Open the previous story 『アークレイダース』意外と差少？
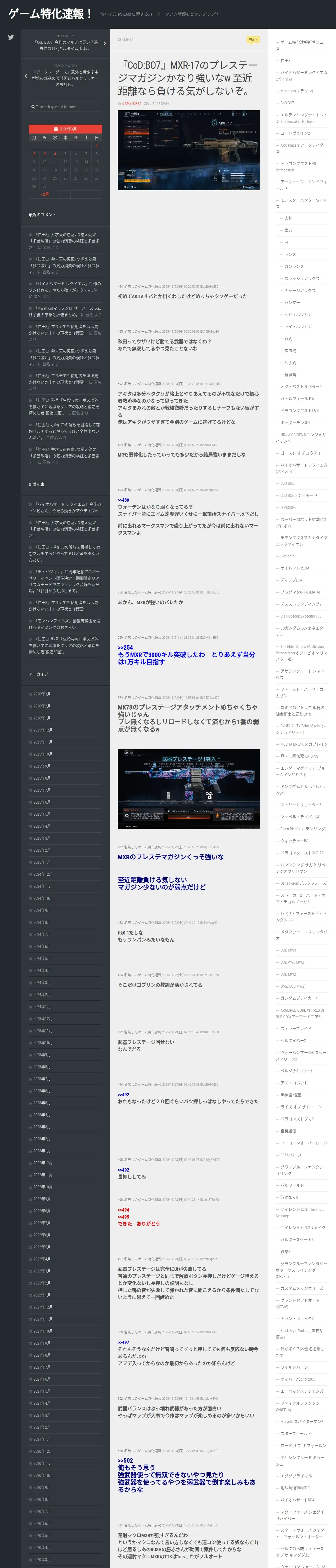Viewport: 336px width, 1568px height. [x=65, y=78]
